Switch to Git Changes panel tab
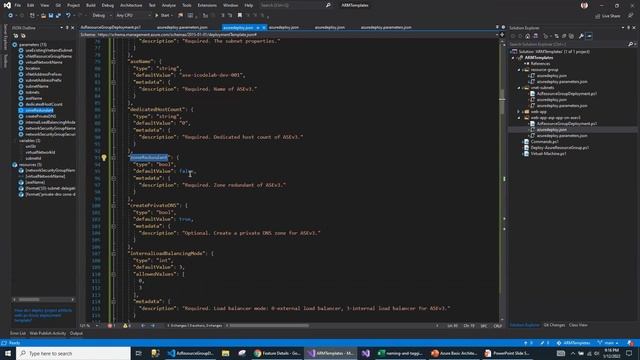 point(554,325)
